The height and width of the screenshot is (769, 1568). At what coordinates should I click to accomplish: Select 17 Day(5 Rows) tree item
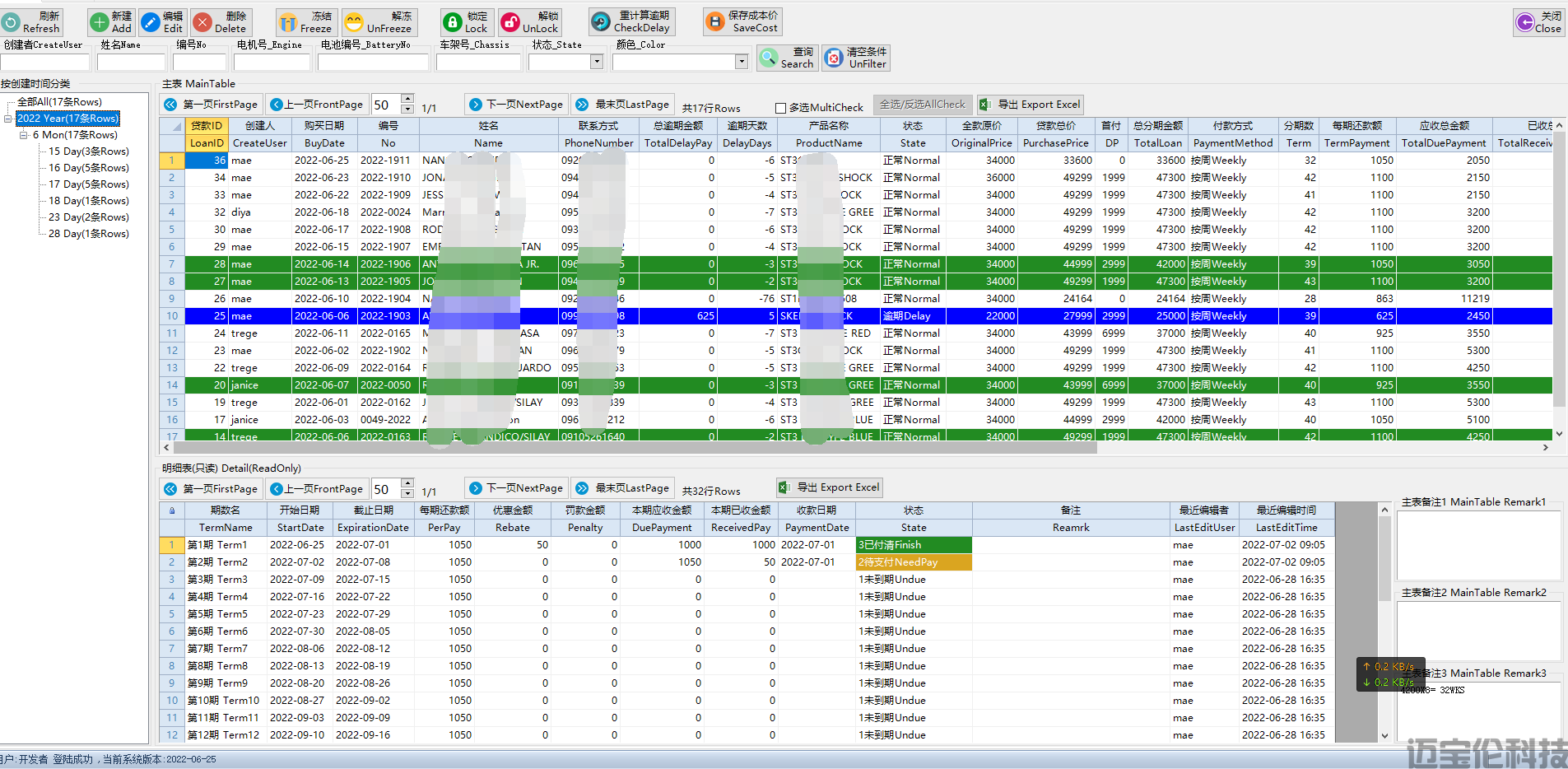[x=88, y=184]
